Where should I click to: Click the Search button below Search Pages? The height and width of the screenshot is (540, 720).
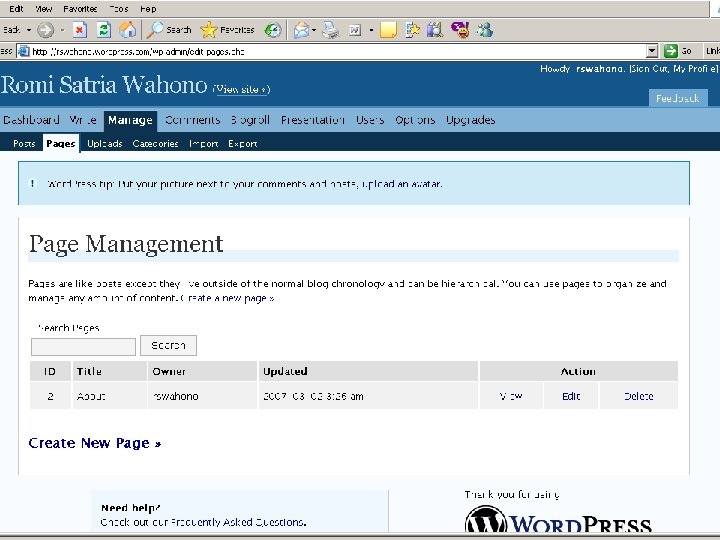[168, 345]
